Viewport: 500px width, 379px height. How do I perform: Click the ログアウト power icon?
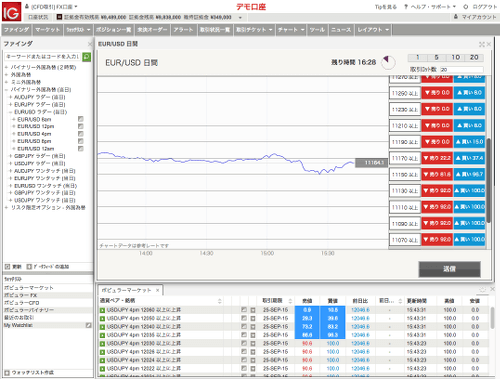pyautogui.click(x=466, y=7)
